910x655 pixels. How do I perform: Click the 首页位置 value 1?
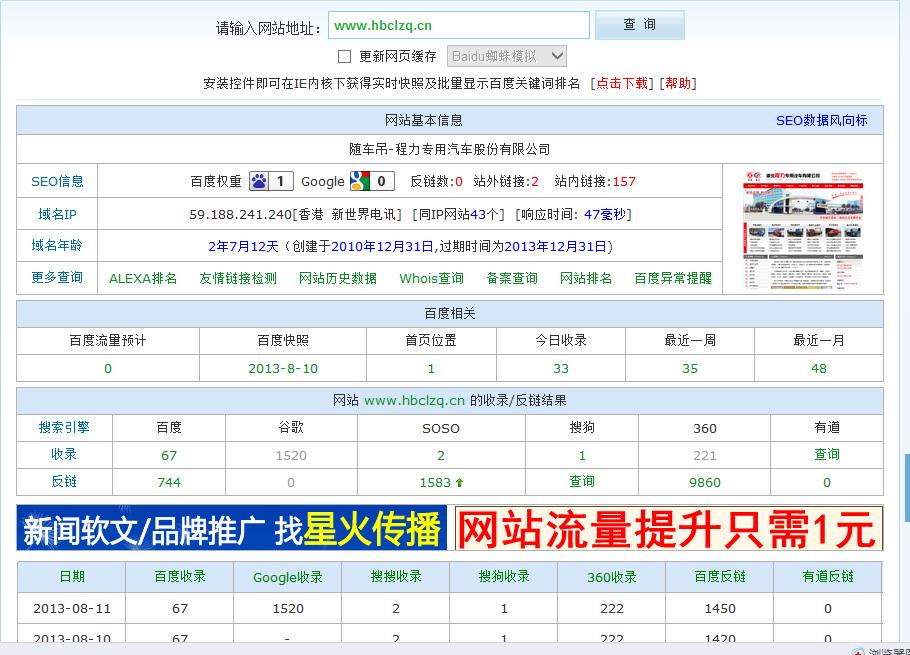[431, 369]
